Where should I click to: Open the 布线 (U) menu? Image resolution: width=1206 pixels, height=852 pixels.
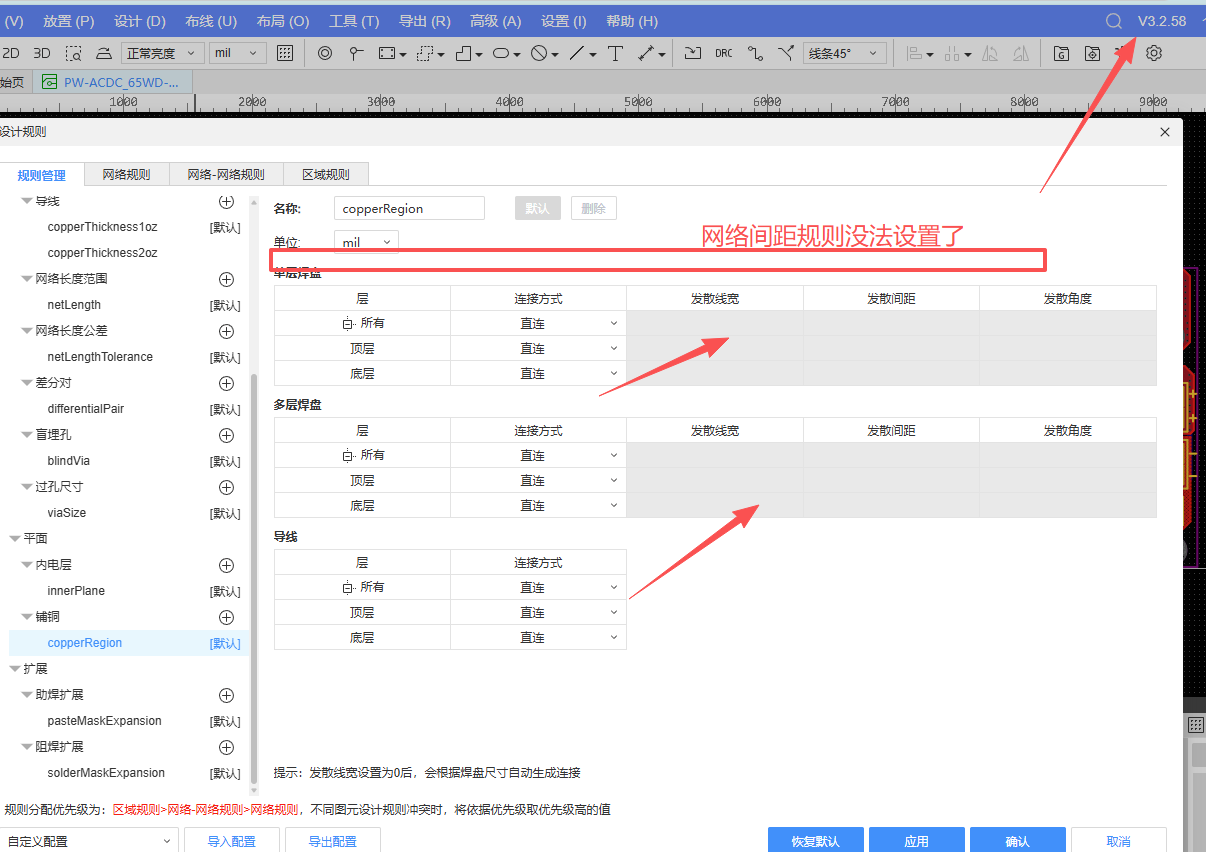(211, 21)
